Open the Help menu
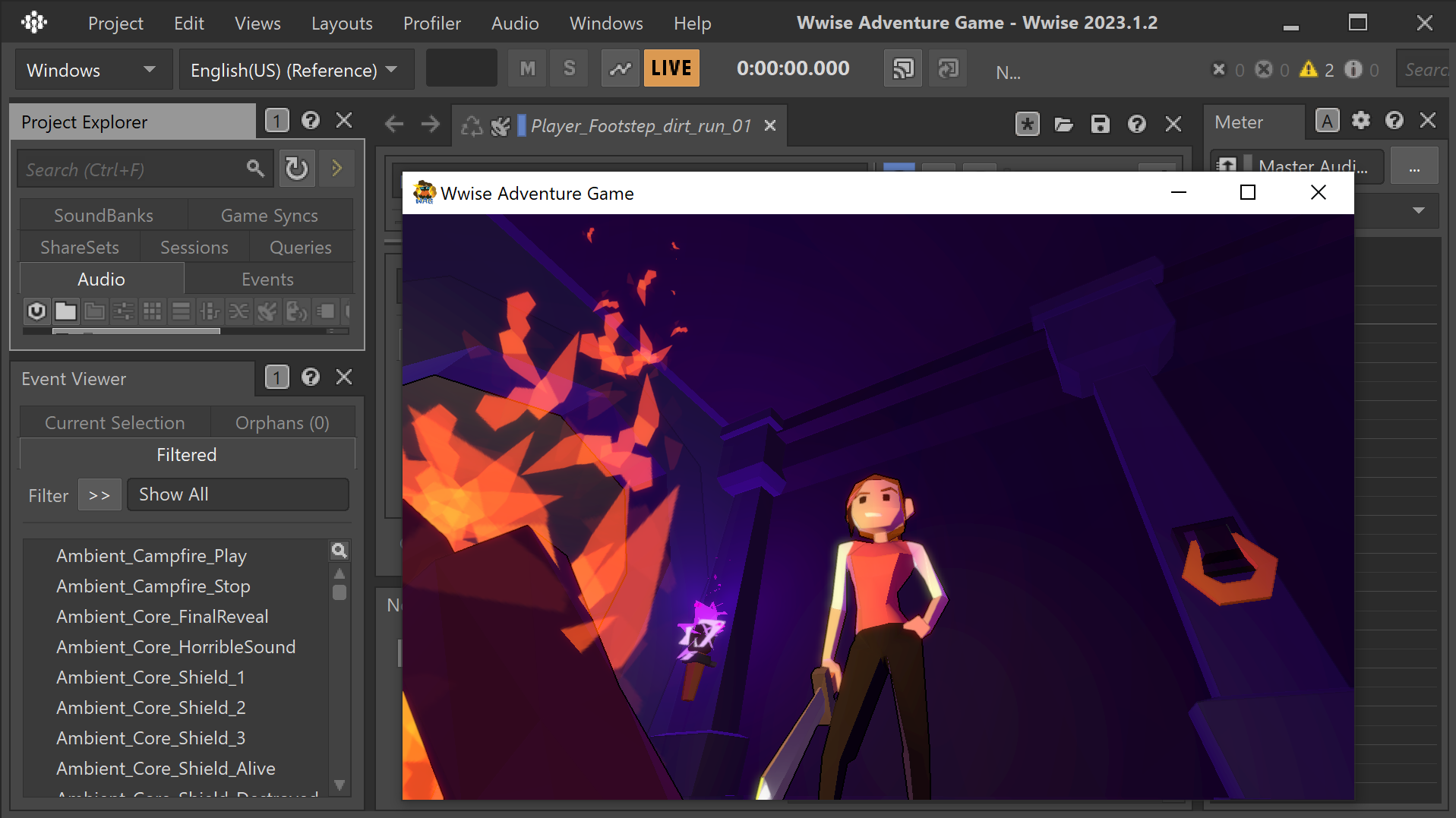Viewport: 1456px width, 818px height. [x=692, y=24]
